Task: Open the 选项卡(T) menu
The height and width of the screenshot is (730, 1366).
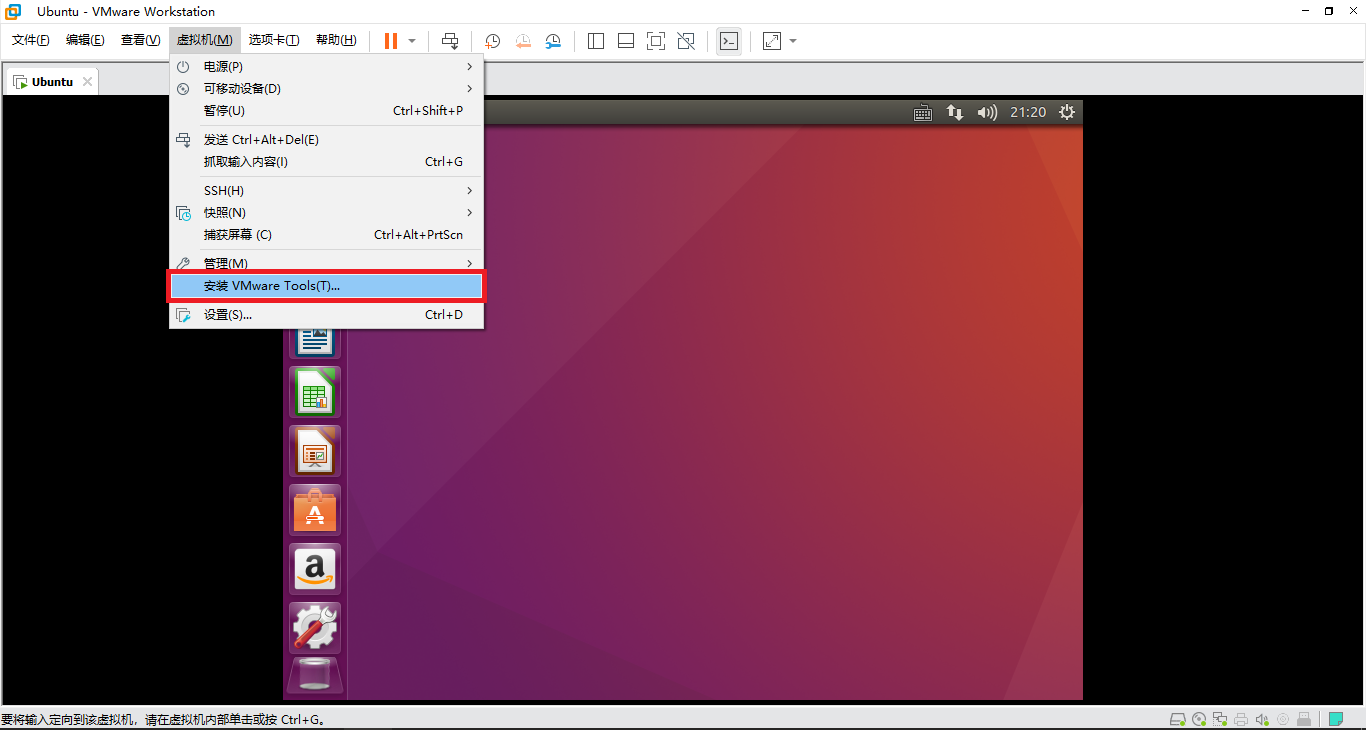Action: (x=274, y=40)
